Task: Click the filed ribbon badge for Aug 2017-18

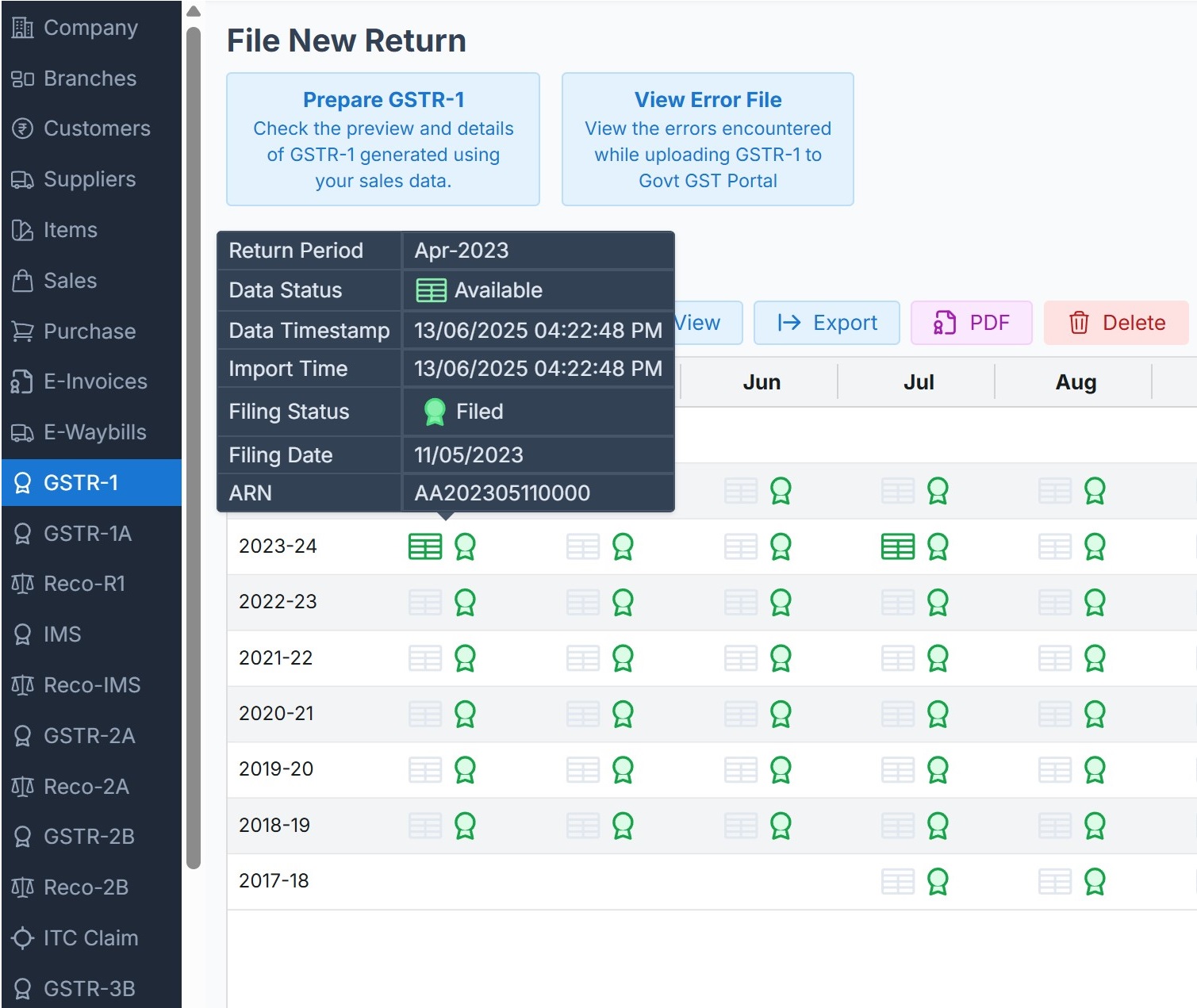Action: [x=1095, y=881]
